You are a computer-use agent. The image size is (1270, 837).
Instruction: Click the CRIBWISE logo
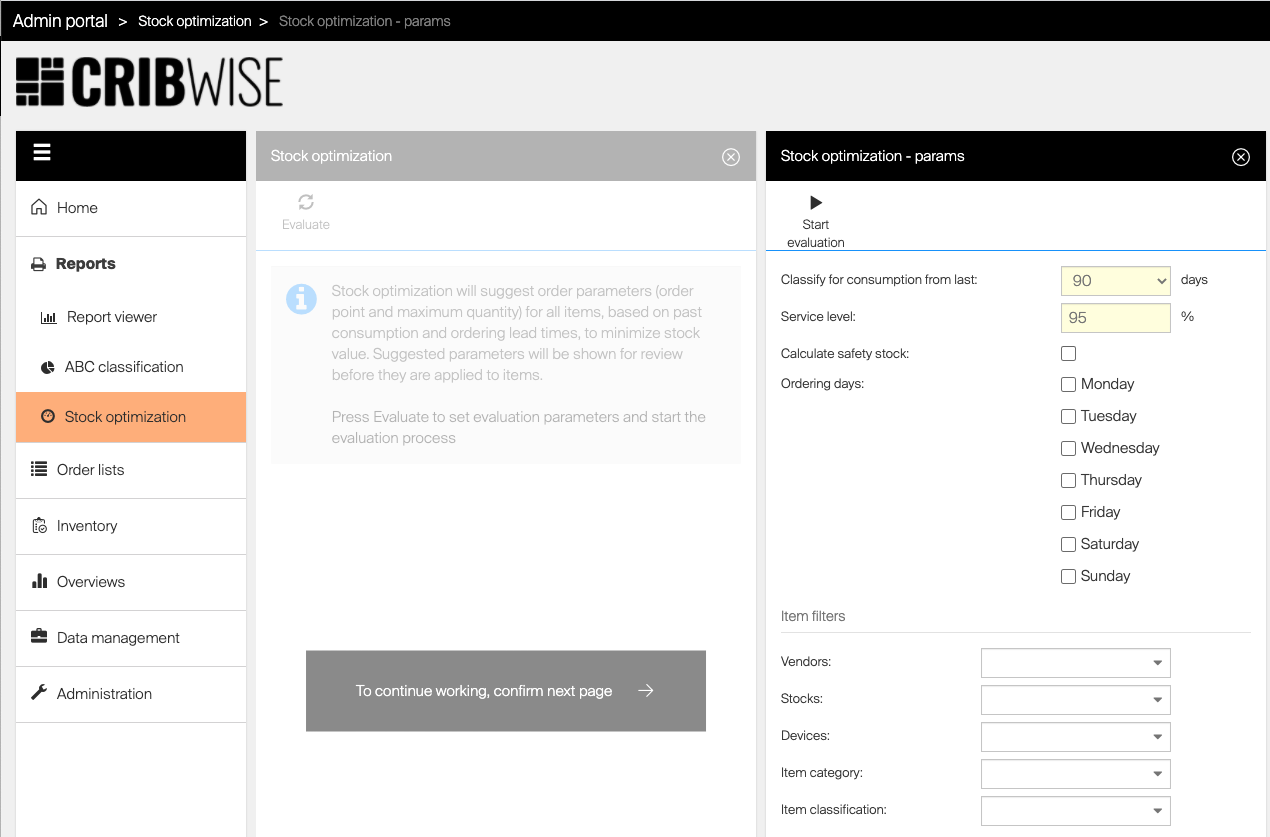point(150,82)
